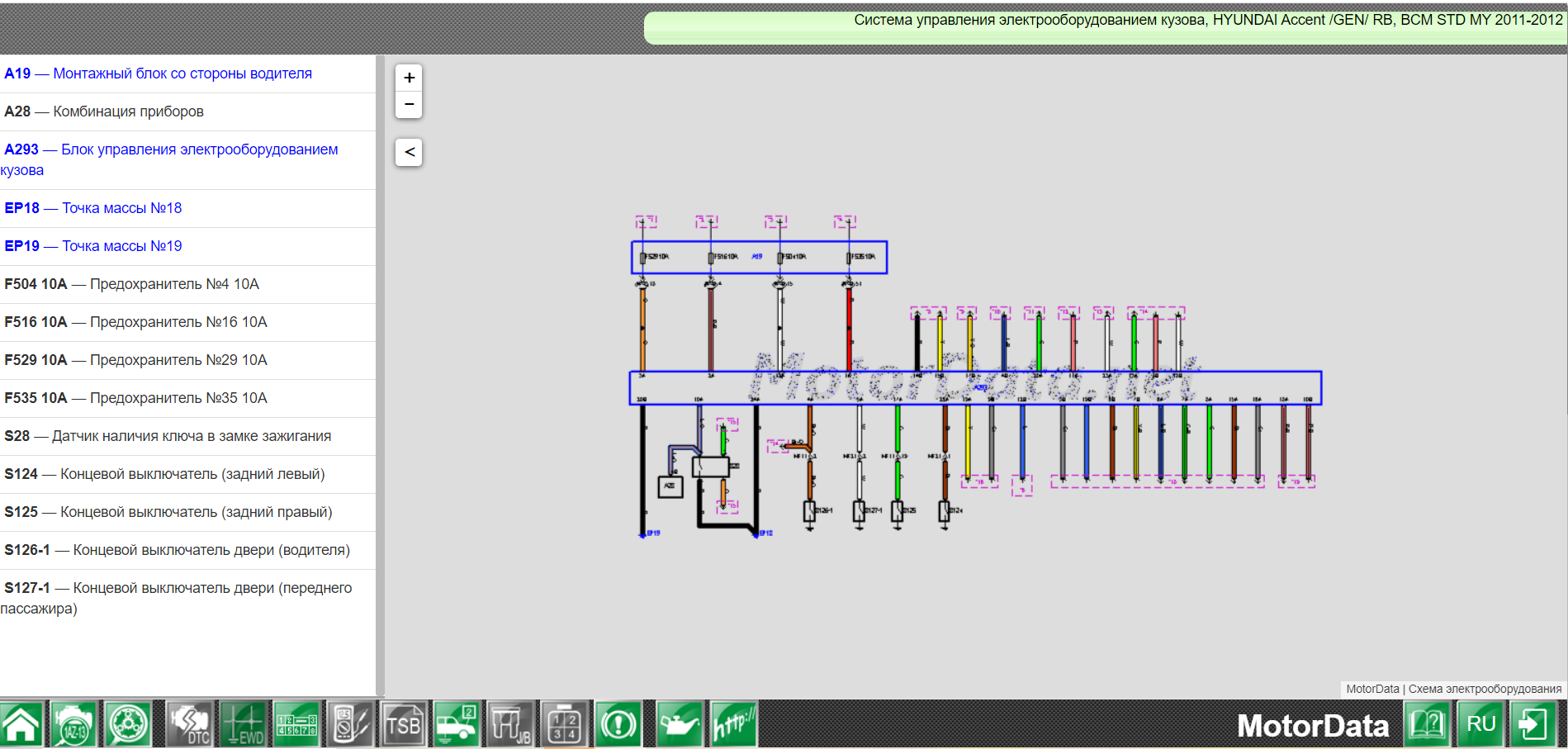Click the brake warning light icon
Viewport: 1568px width, 749px height.
tap(618, 724)
